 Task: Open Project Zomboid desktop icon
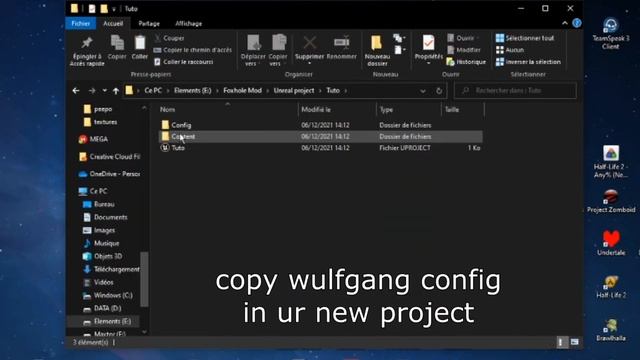tap(611, 201)
